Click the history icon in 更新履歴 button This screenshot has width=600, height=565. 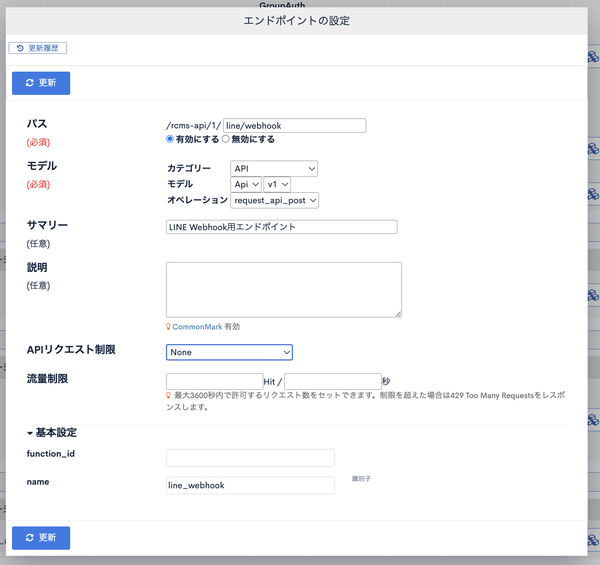coord(20,48)
